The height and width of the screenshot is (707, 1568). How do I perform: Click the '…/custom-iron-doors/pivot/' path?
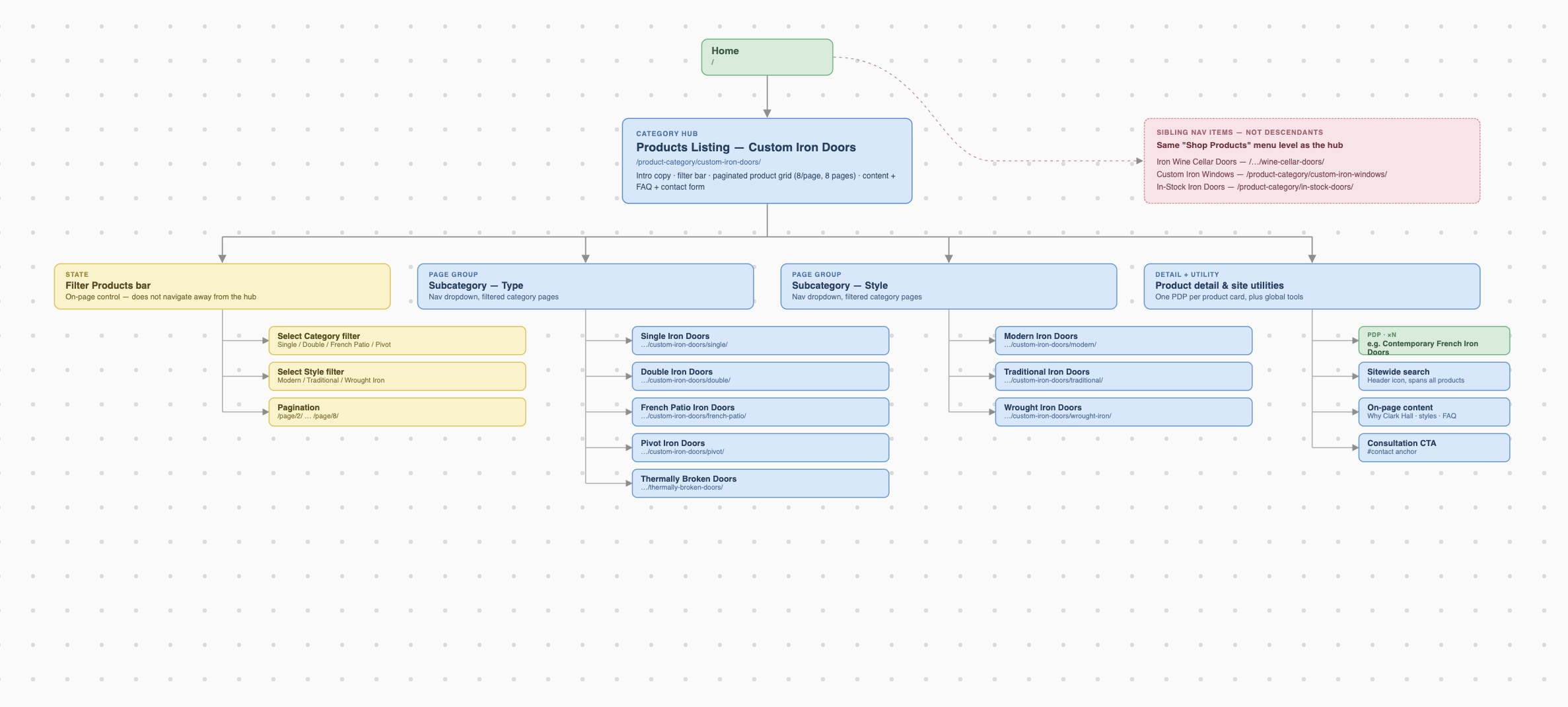[x=682, y=452]
